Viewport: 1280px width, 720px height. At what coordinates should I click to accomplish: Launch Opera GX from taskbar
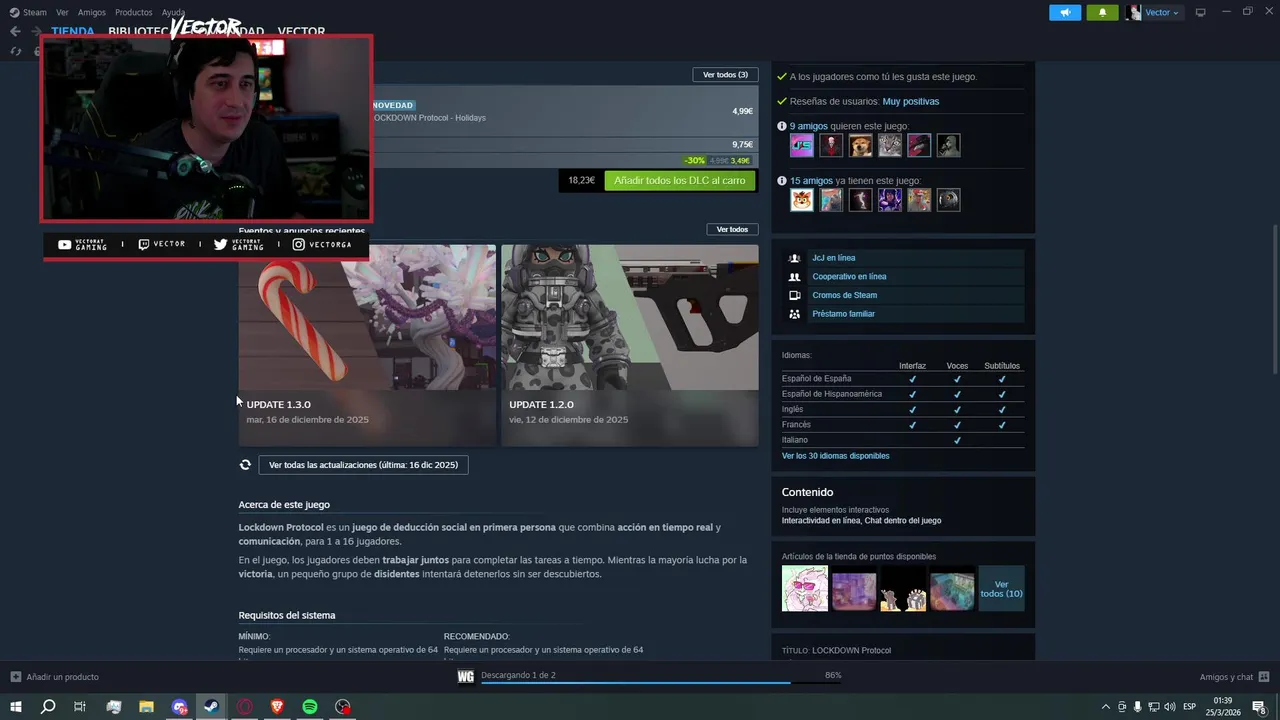coord(244,707)
